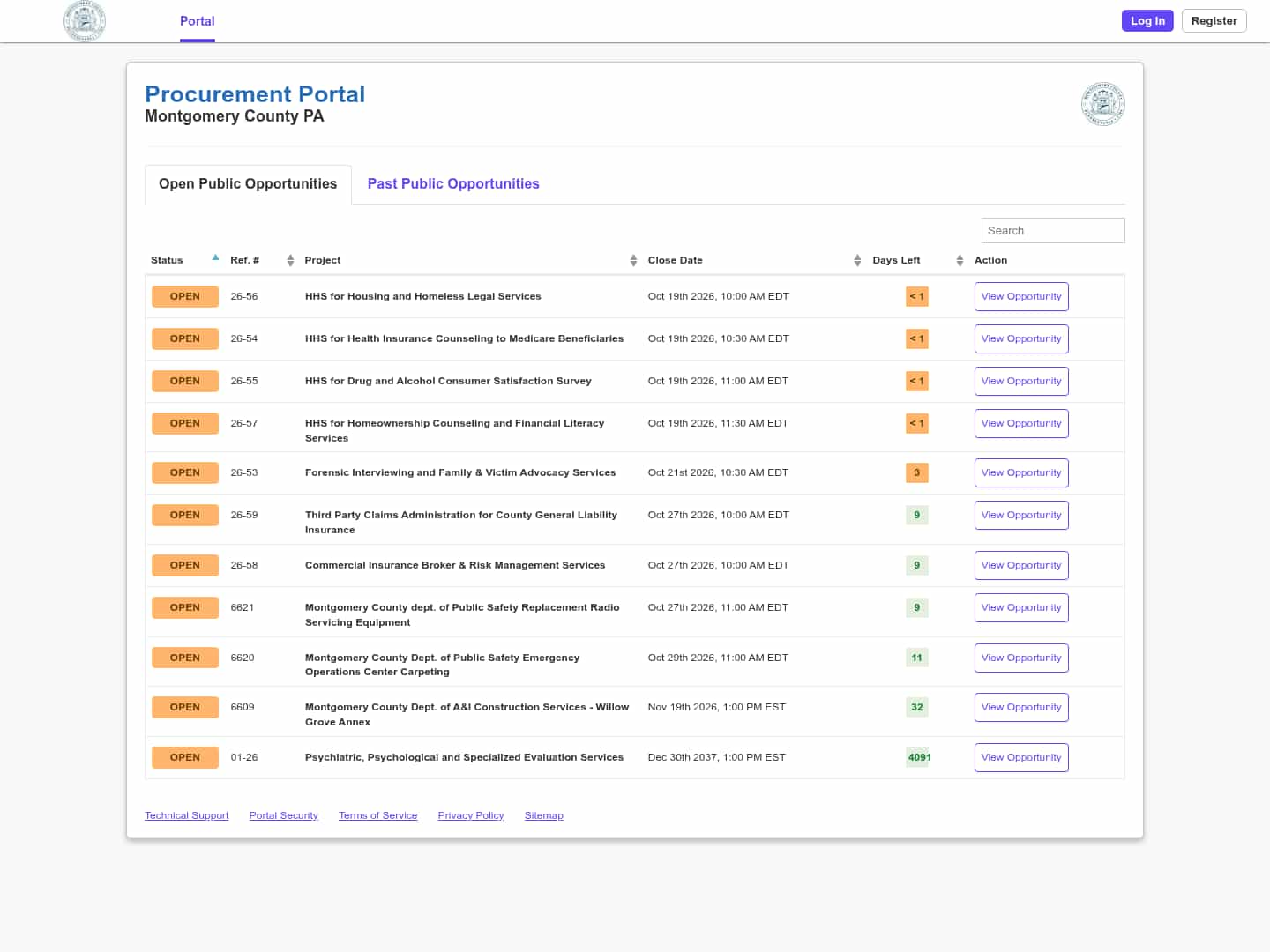Image resolution: width=1270 pixels, height=952 pixels.
Task: View Opportunity for Forensic Interviewing project
Action: [1021, 473]
